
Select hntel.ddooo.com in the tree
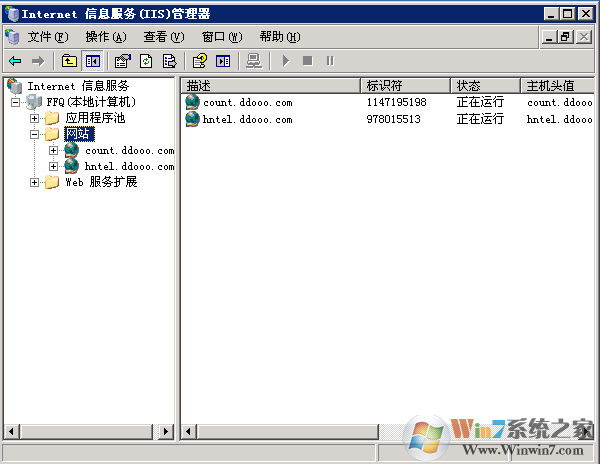(x=129, y=166)
